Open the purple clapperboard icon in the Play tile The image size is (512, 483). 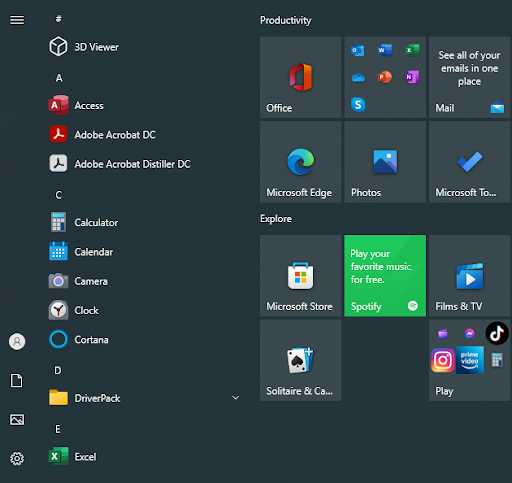tap(443, 333)
